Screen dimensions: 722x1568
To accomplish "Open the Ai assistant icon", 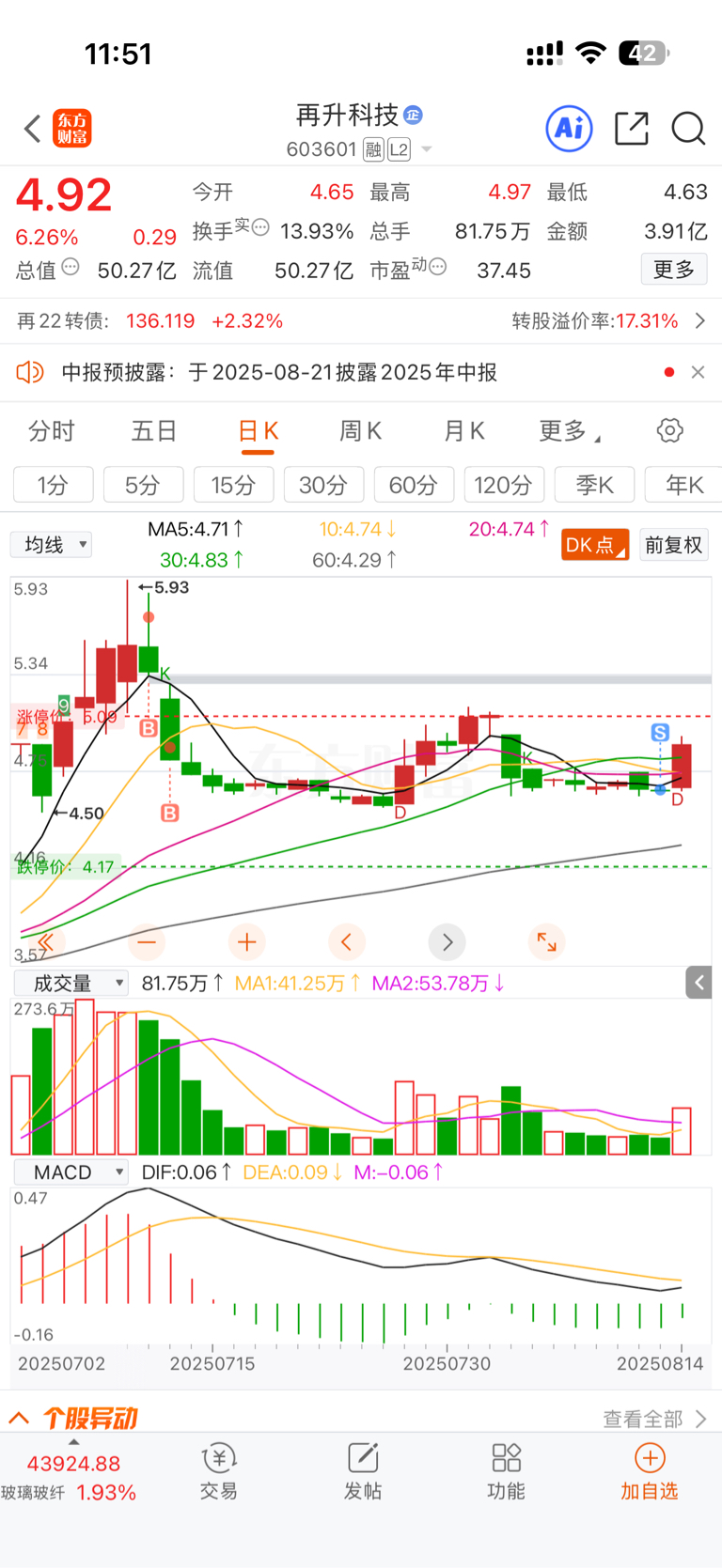I will 570,128.
